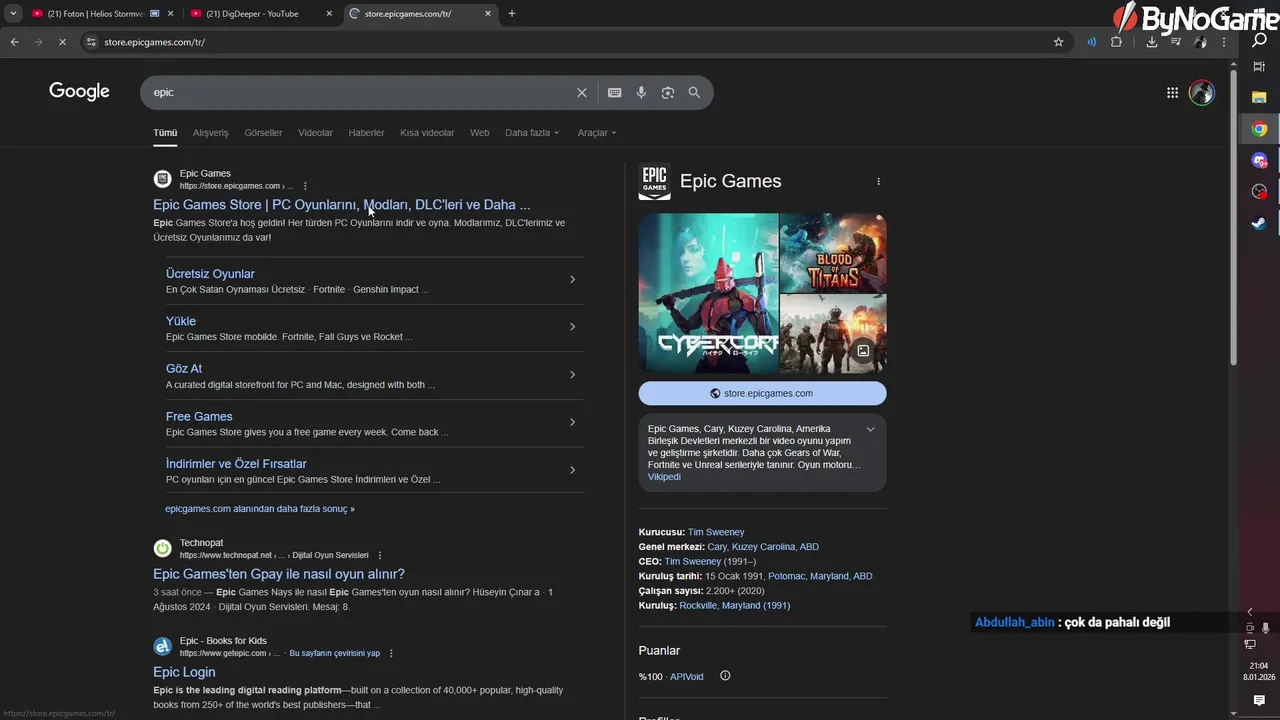
Task: Open the Chrome extensions puzzle menu
Action: point(1117,42)
